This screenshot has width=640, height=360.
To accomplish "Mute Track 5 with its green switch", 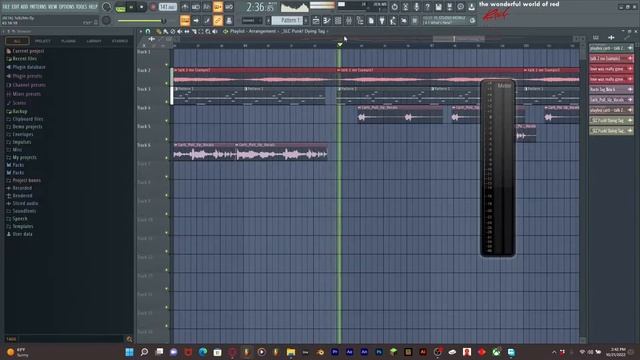I will [167, 139].
